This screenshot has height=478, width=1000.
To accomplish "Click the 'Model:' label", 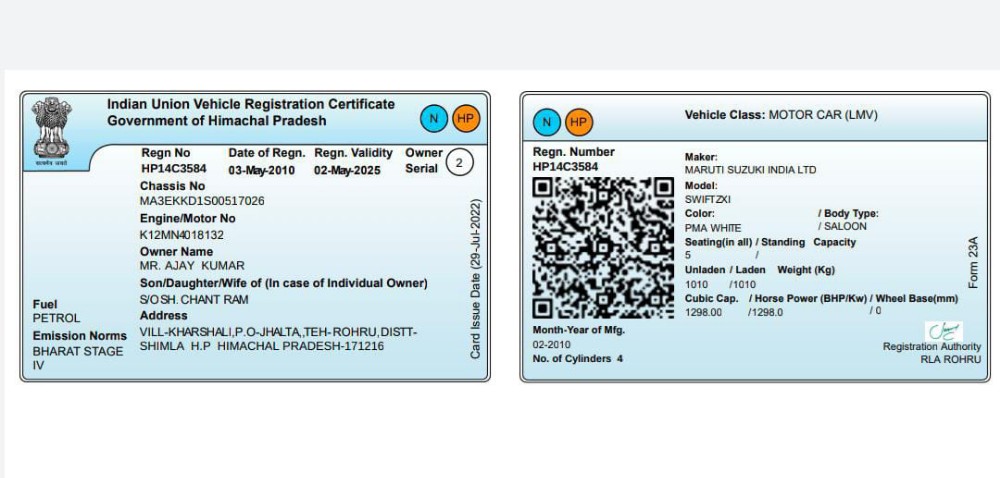I will pyautogui.click(x=701, y=186).
